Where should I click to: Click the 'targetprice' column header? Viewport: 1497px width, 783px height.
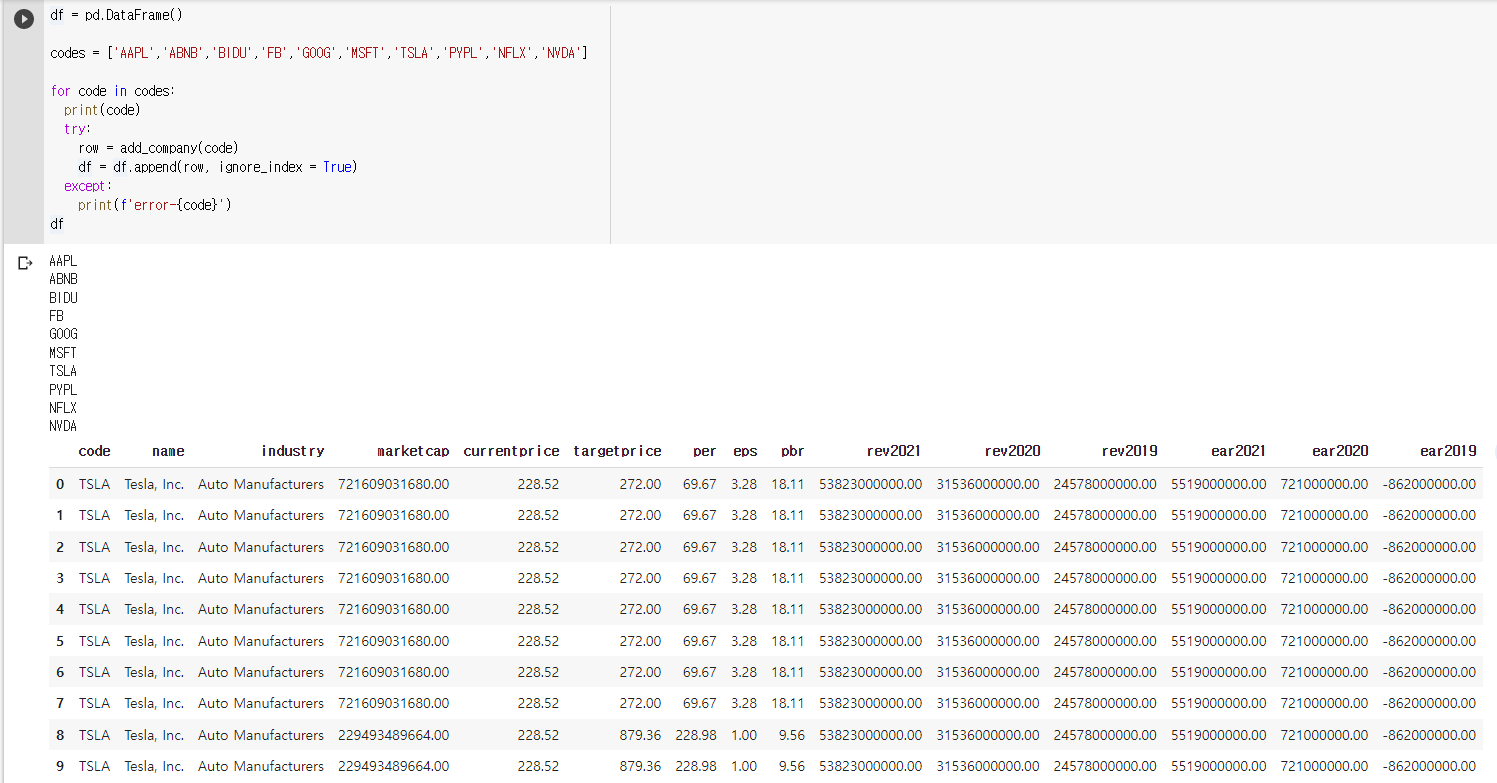(617, 451)
